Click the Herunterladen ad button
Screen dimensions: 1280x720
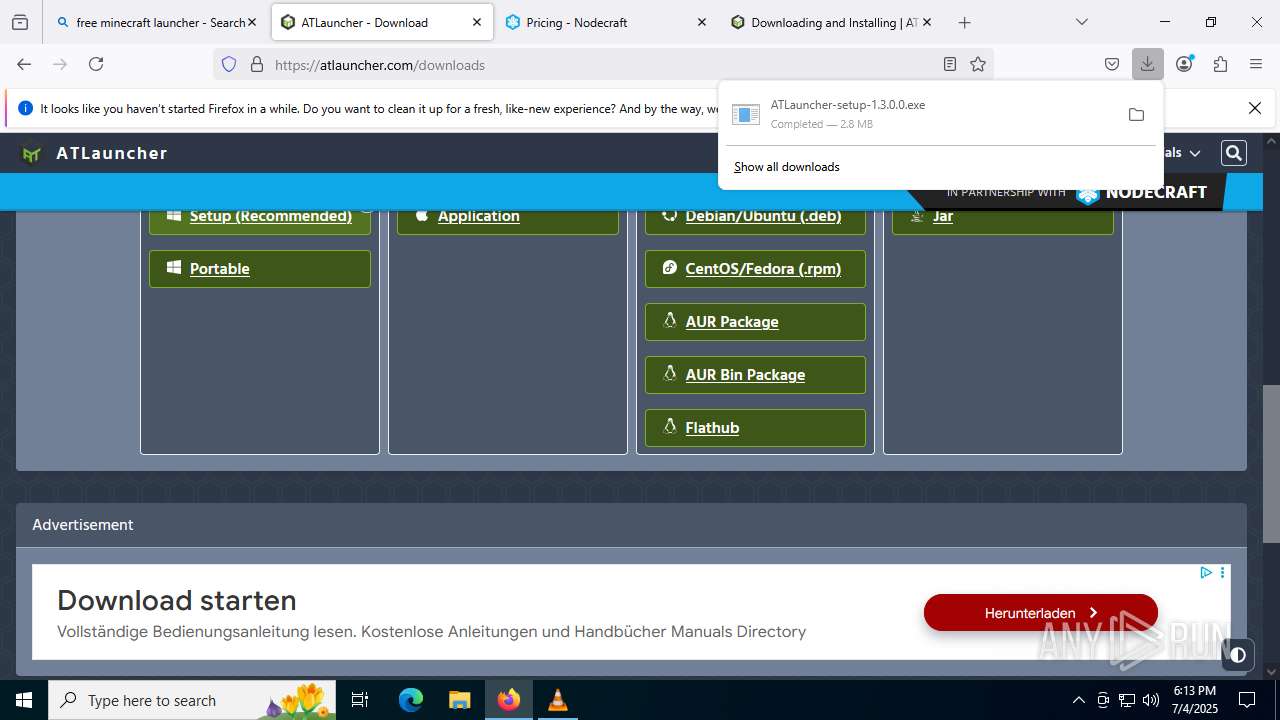click(1041, 613)
